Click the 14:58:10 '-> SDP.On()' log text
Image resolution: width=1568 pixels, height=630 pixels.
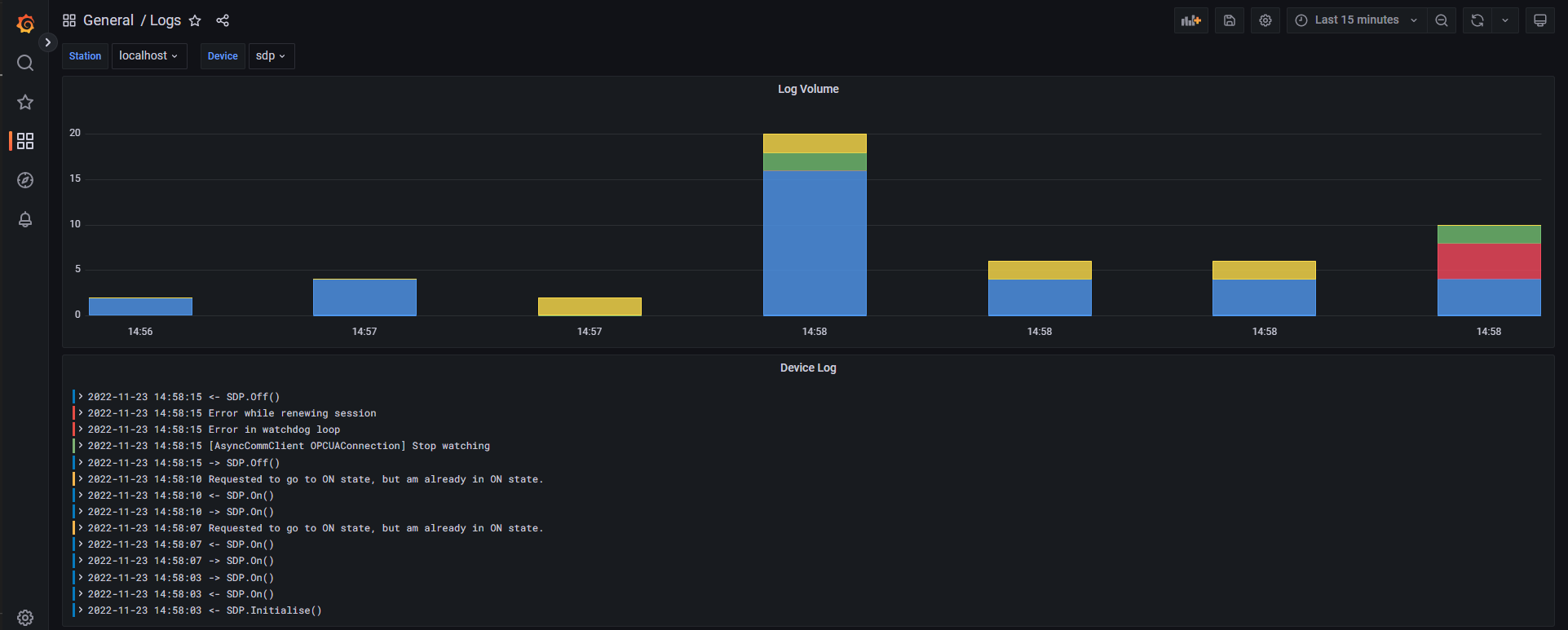241,512
